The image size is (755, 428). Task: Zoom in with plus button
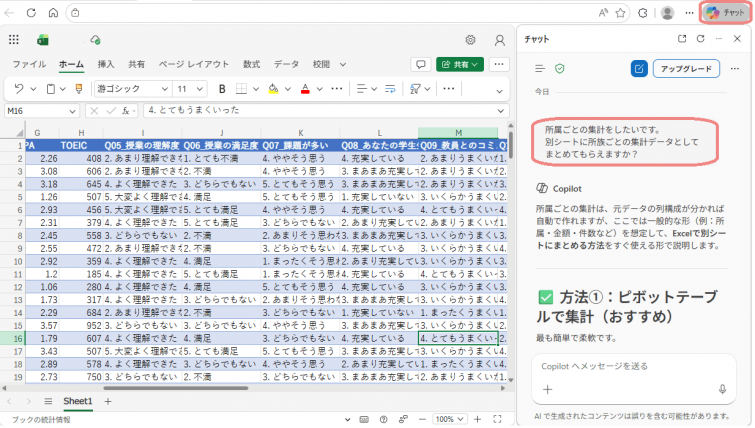tap(478, 420)
